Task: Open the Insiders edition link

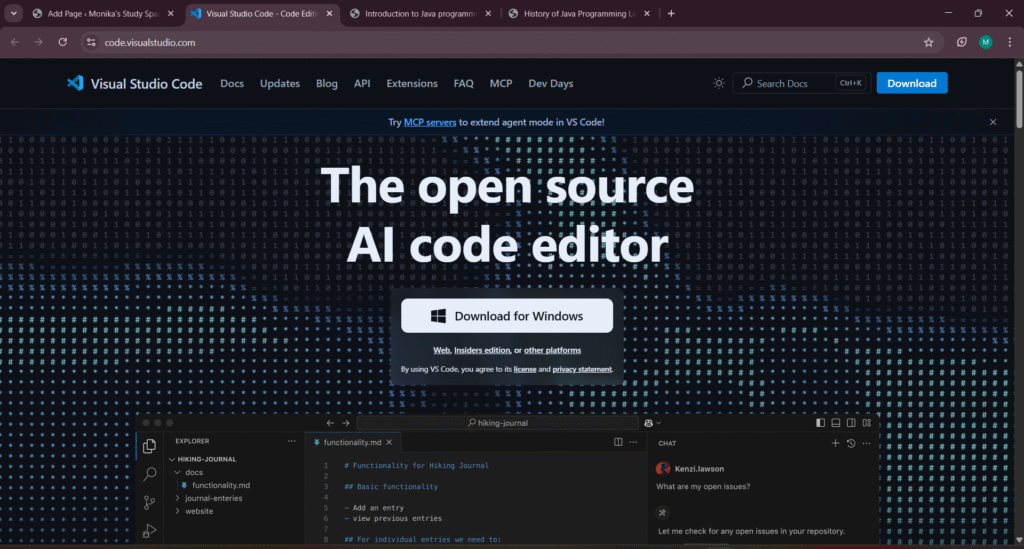Action: [x=482, y=351]
